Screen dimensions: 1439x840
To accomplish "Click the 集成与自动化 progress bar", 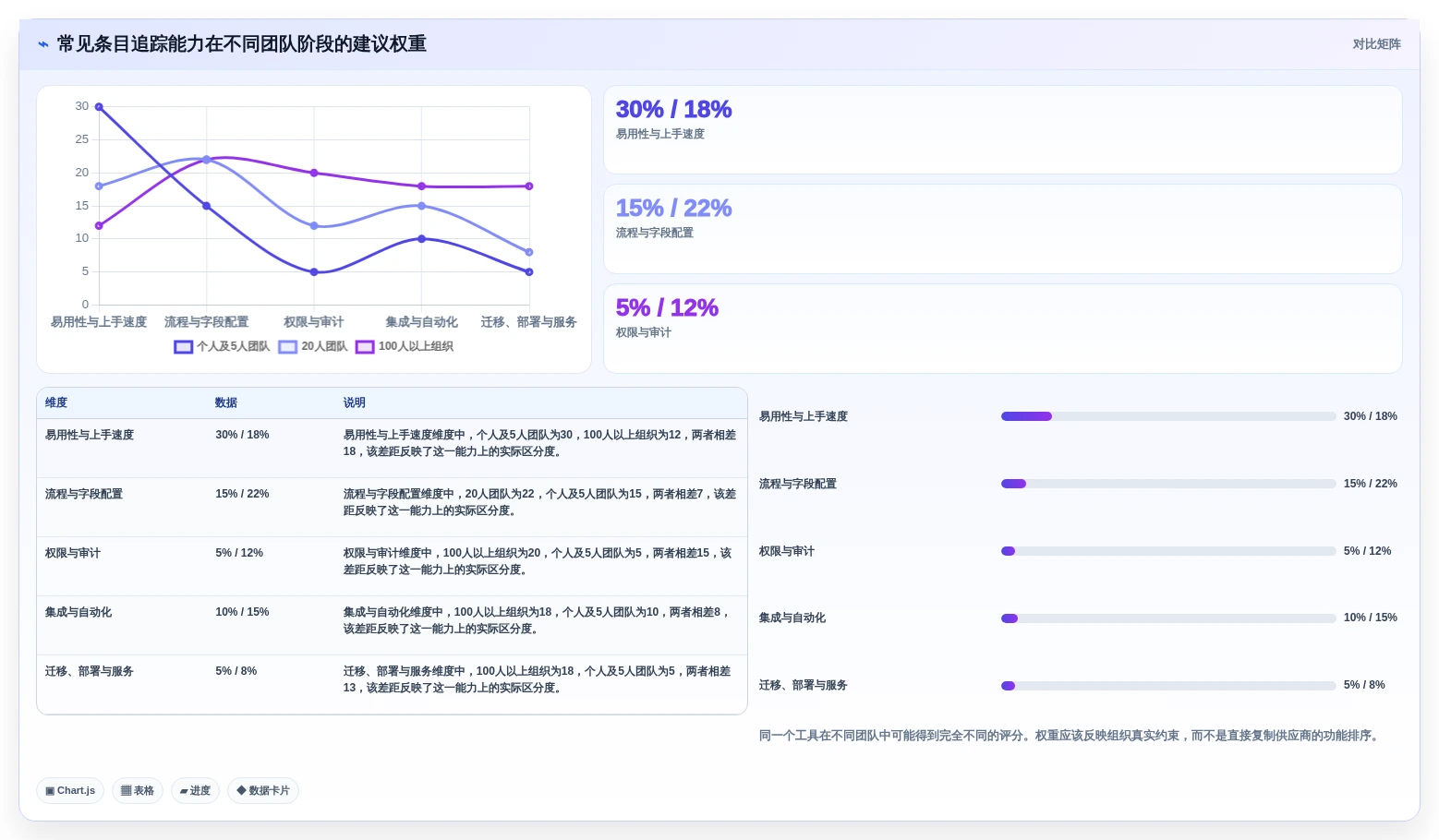I will click(1168, 618).
